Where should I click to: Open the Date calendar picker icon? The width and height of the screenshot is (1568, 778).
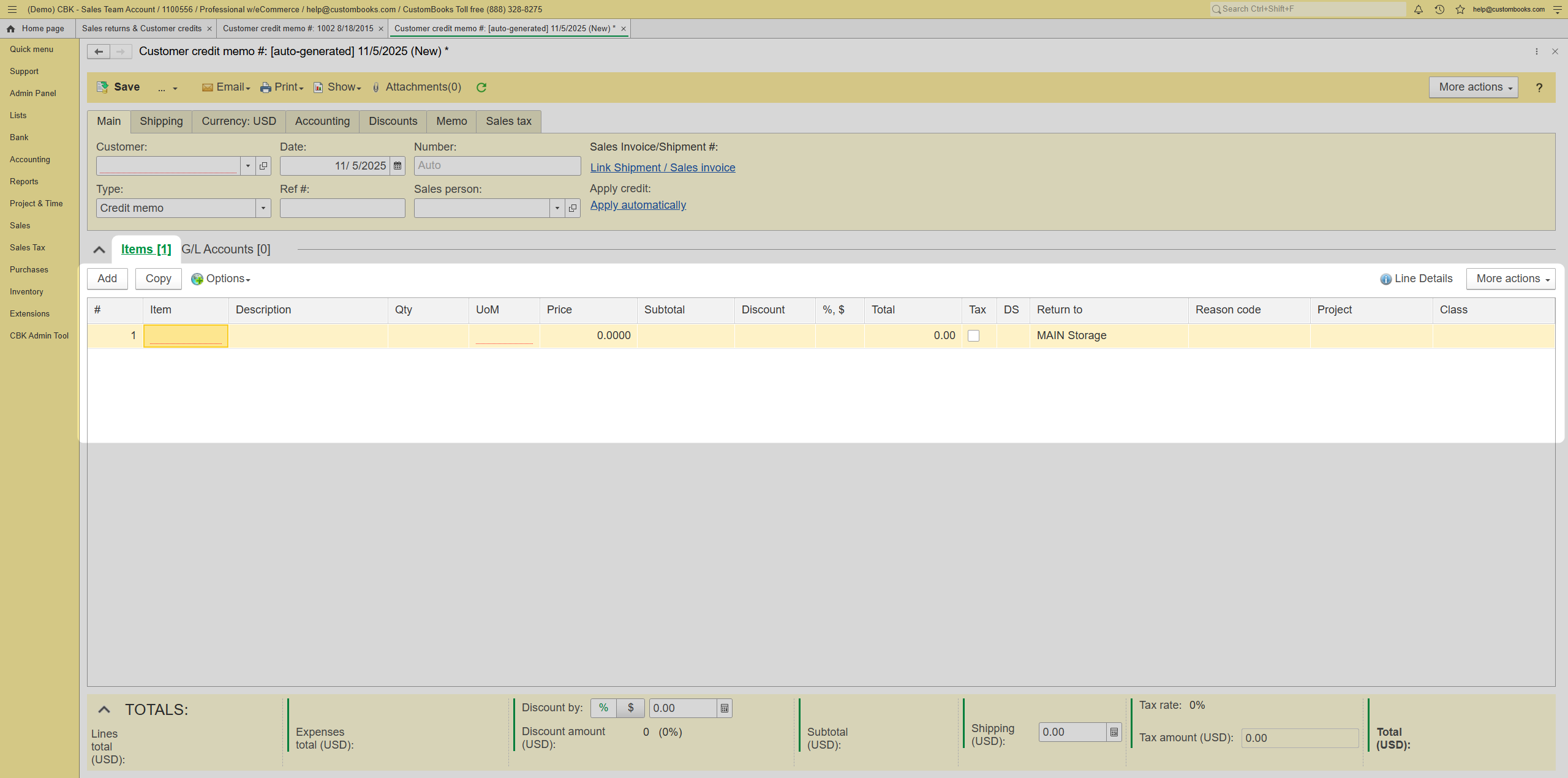398,166
